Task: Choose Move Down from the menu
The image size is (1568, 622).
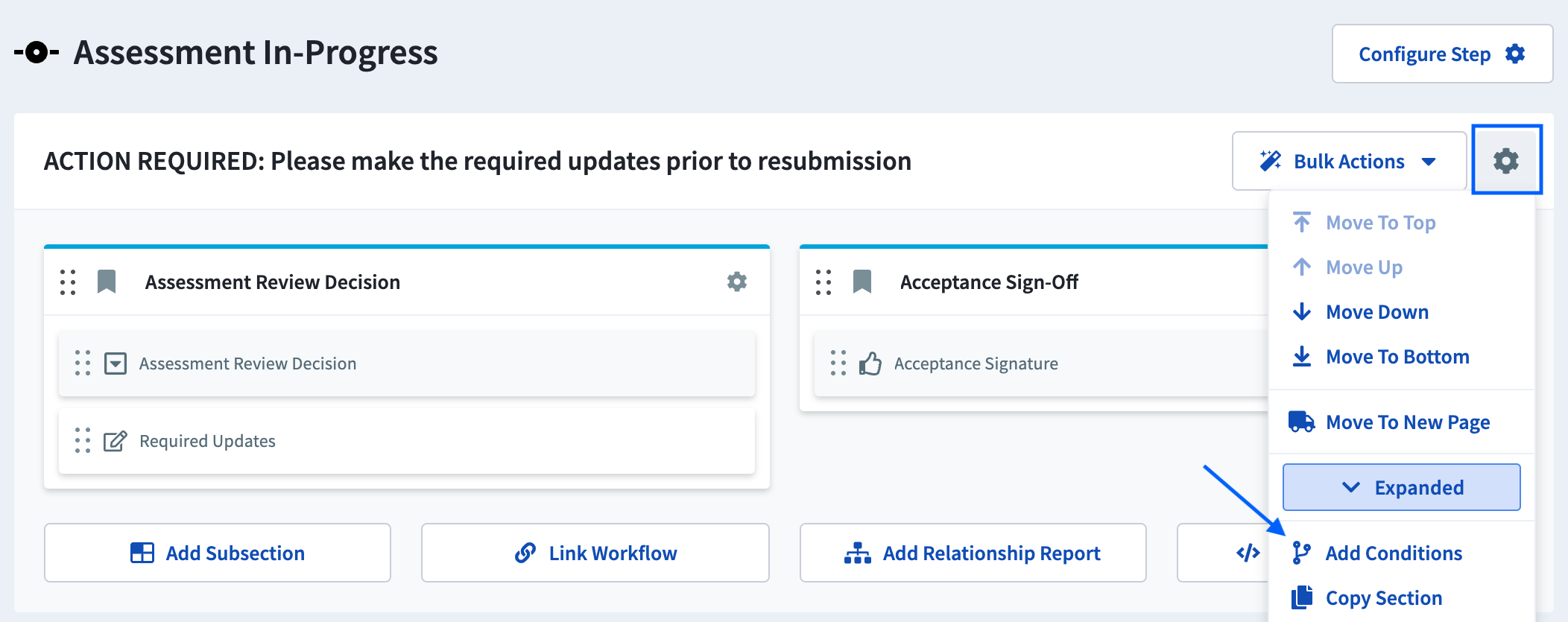Action: click(x=1361, y=312)
